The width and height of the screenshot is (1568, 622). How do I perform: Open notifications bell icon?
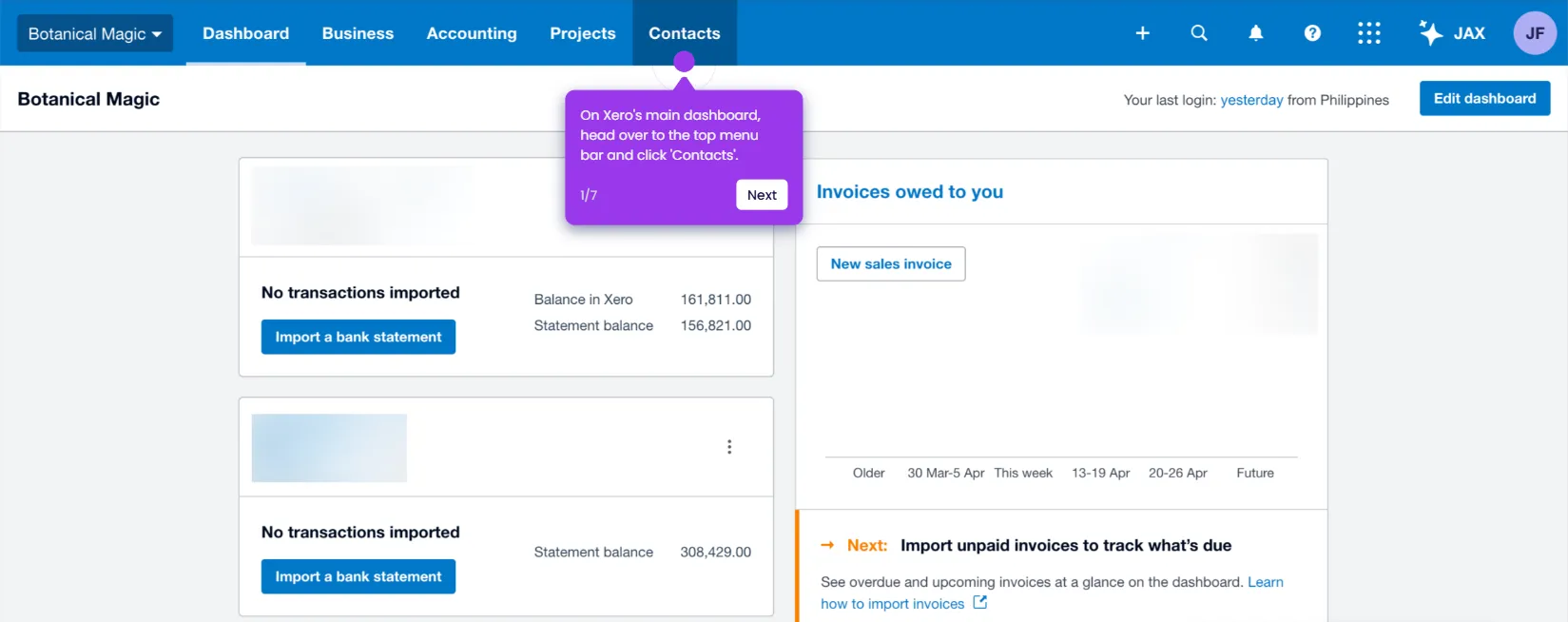click(1256, 33)
